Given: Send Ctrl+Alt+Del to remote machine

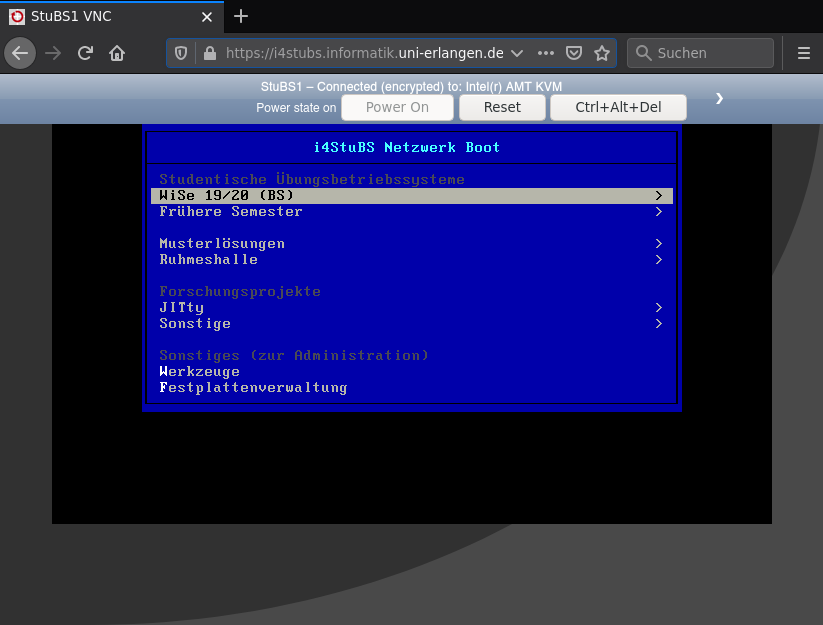Looking at the screenshot, I should pyautogui.click(x=618, y=107).
